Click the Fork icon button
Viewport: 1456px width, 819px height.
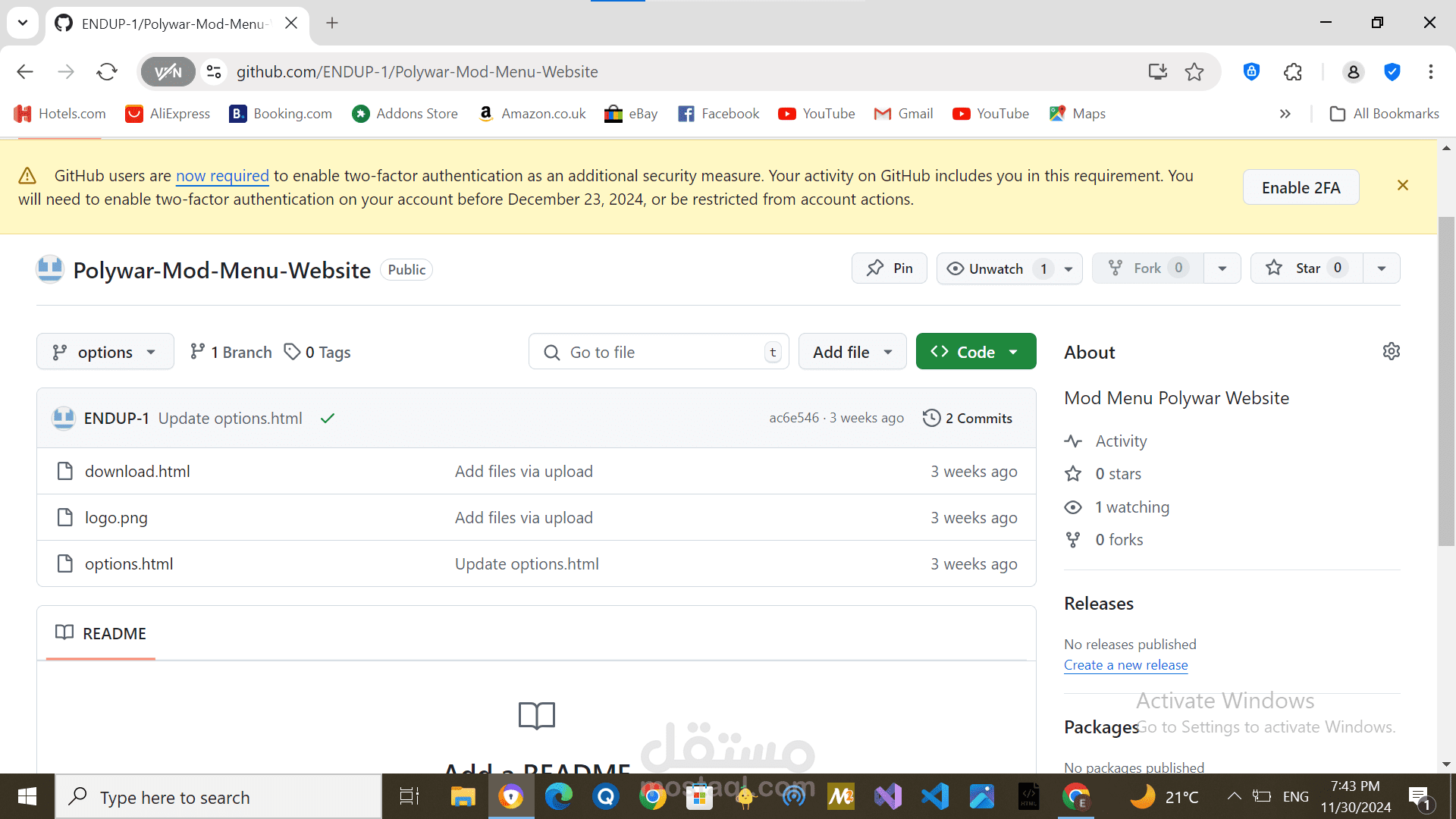[x=1146, y=268]
